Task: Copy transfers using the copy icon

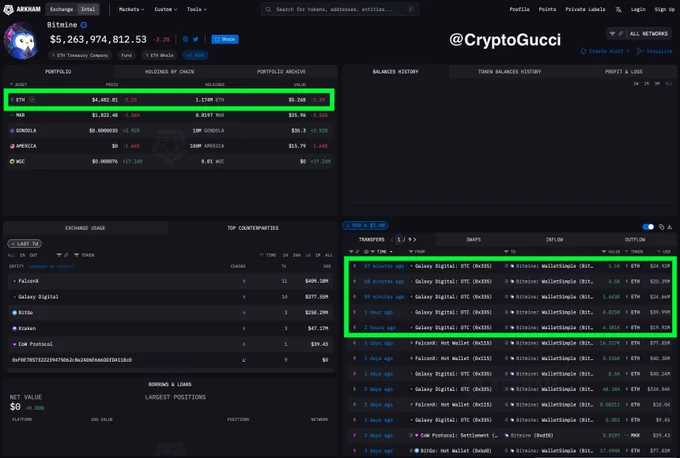Action: [x=661, y=227]
